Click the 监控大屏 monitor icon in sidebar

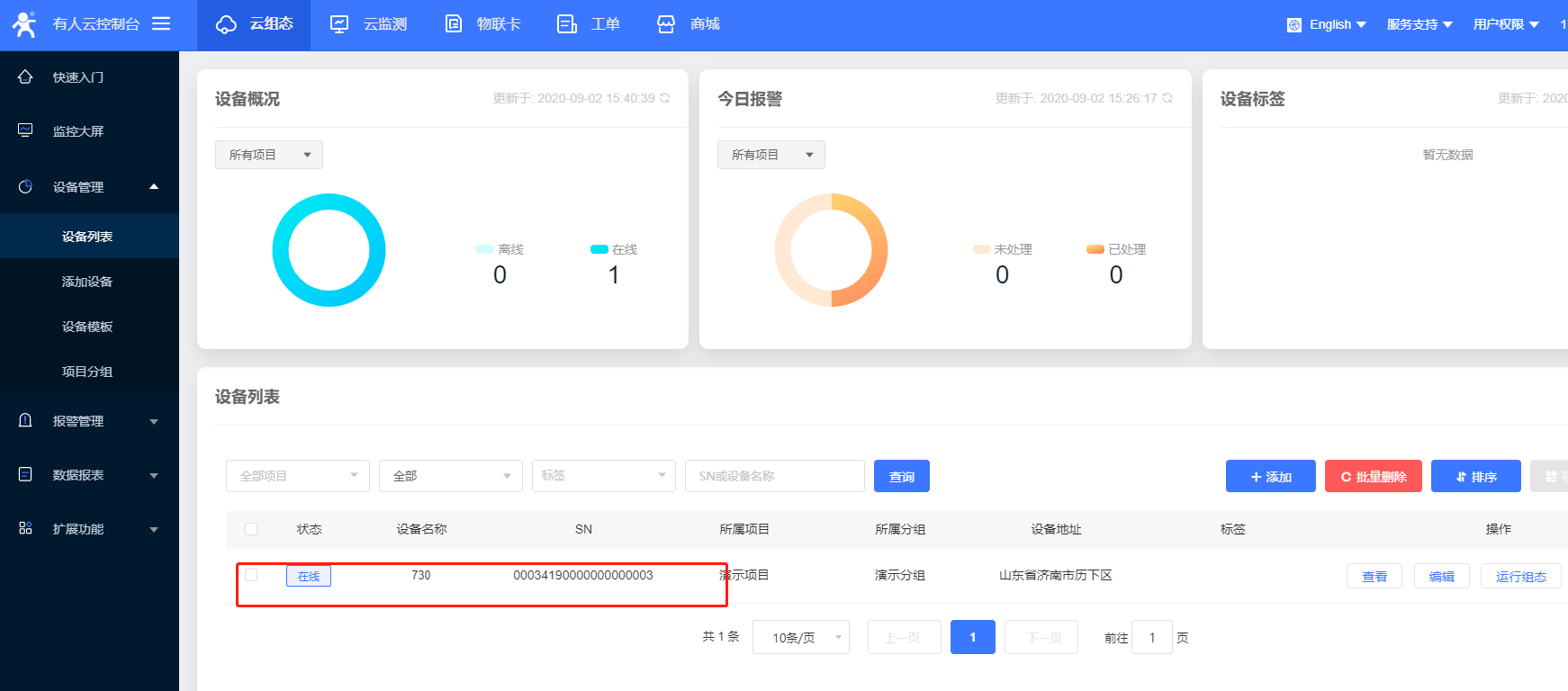[25, 130]
